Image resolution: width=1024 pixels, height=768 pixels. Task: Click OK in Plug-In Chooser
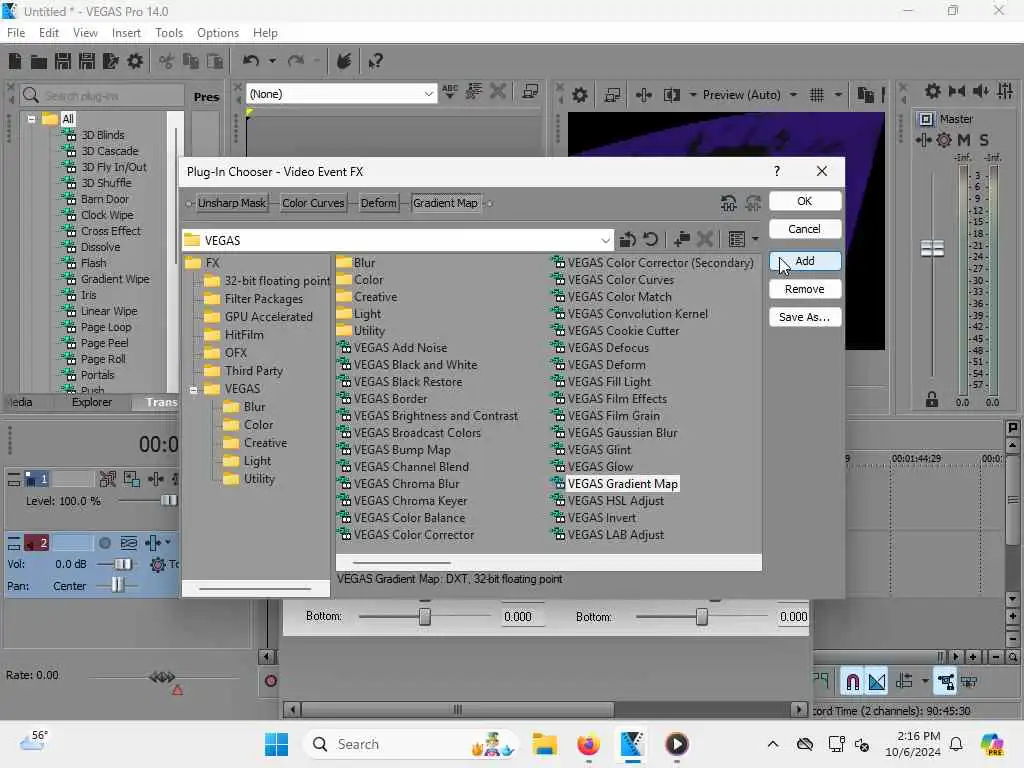[805, 201]
